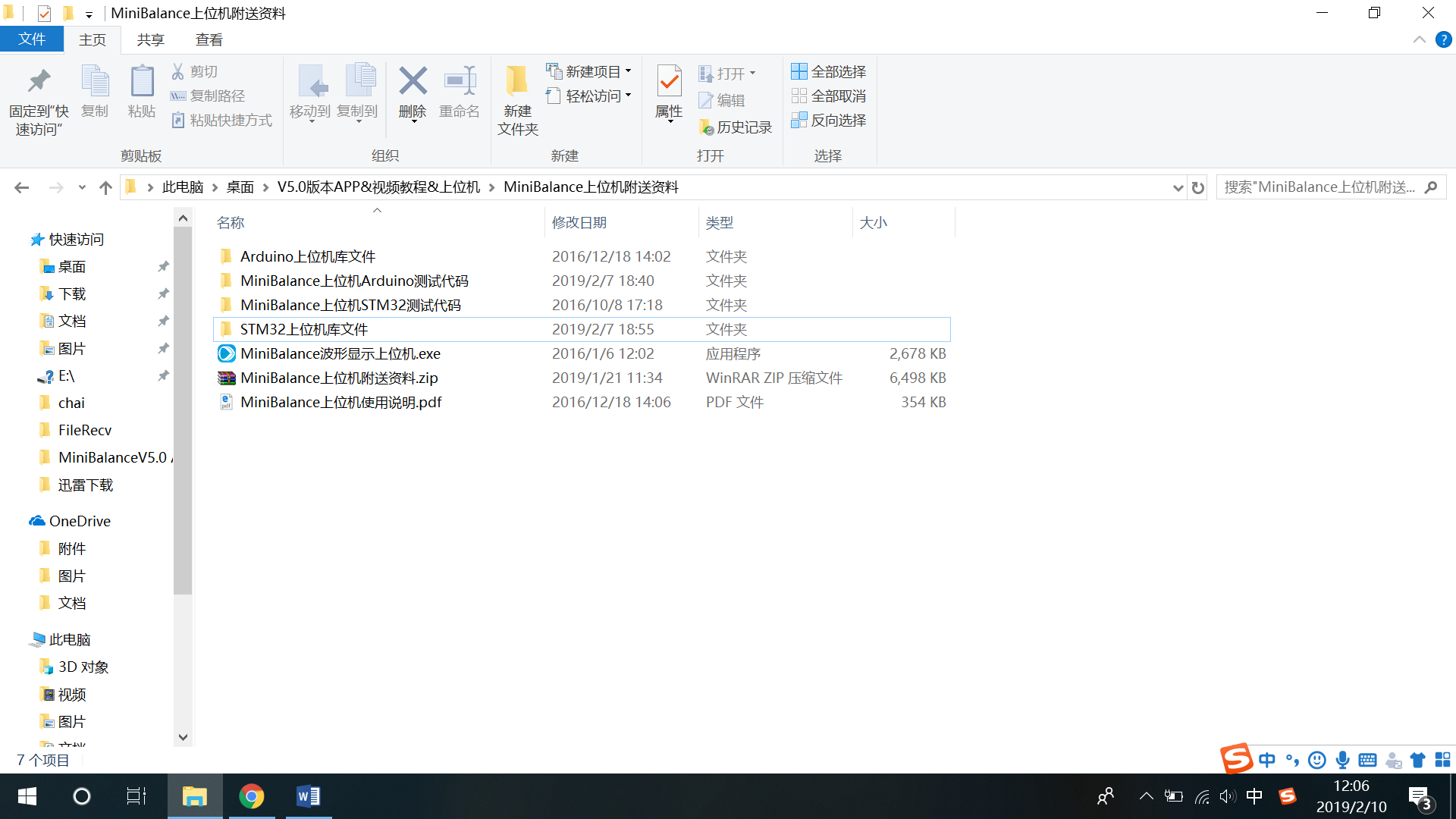This screenshot has width=1456, height=819.
Task: Open Task View on taskbar
Action: pyautogui.click(x=136, y=796)
